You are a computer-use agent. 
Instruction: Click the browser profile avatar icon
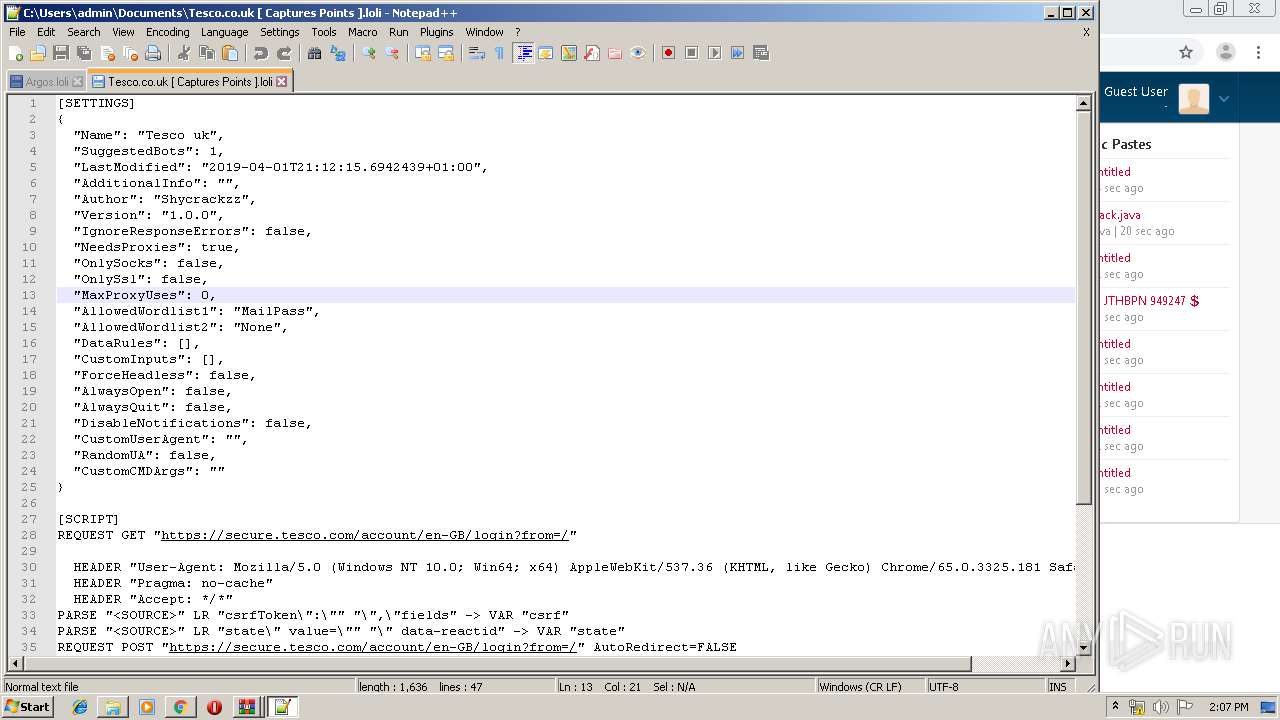1226,53
